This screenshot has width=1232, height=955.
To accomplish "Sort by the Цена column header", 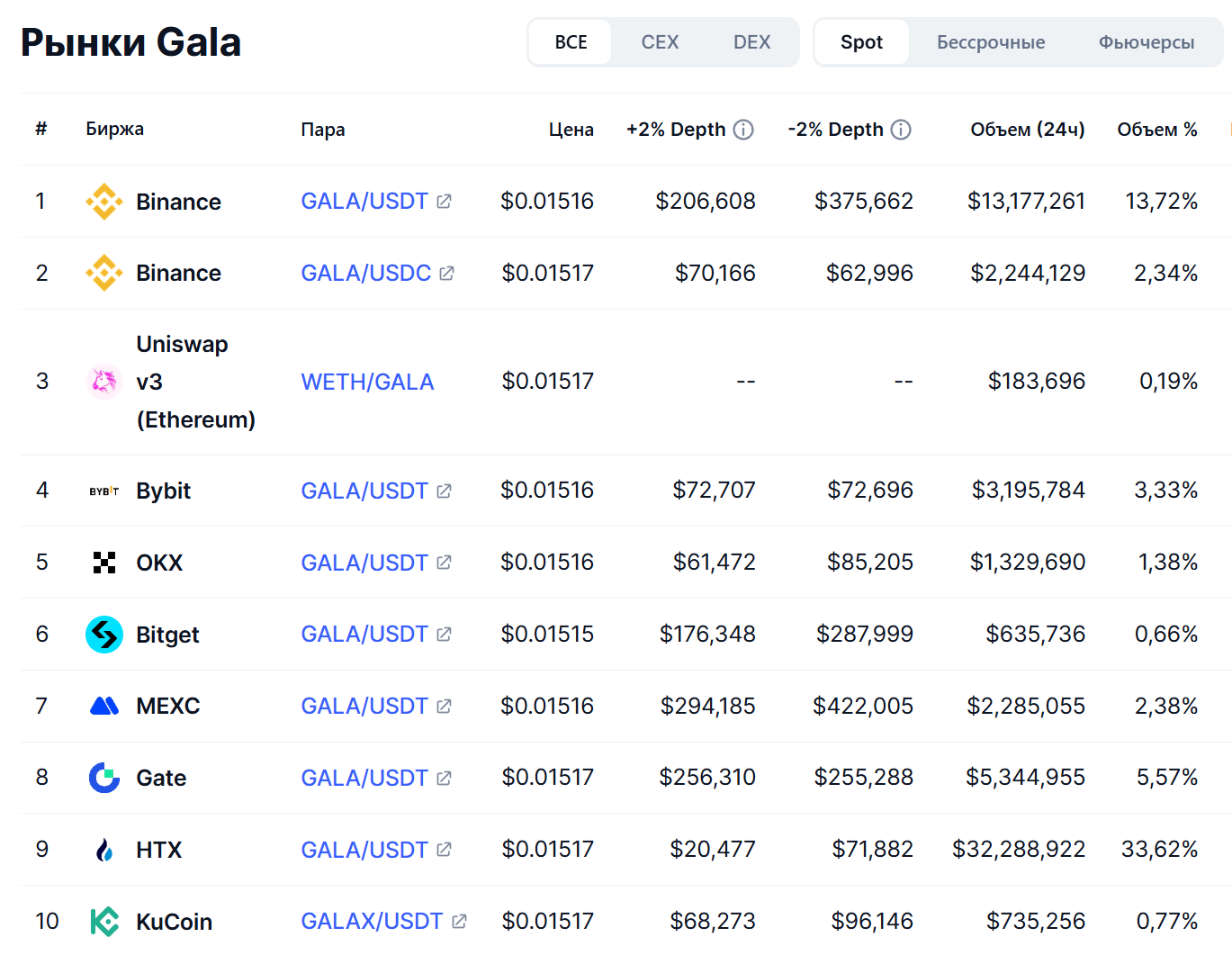I will click(571, 130).
